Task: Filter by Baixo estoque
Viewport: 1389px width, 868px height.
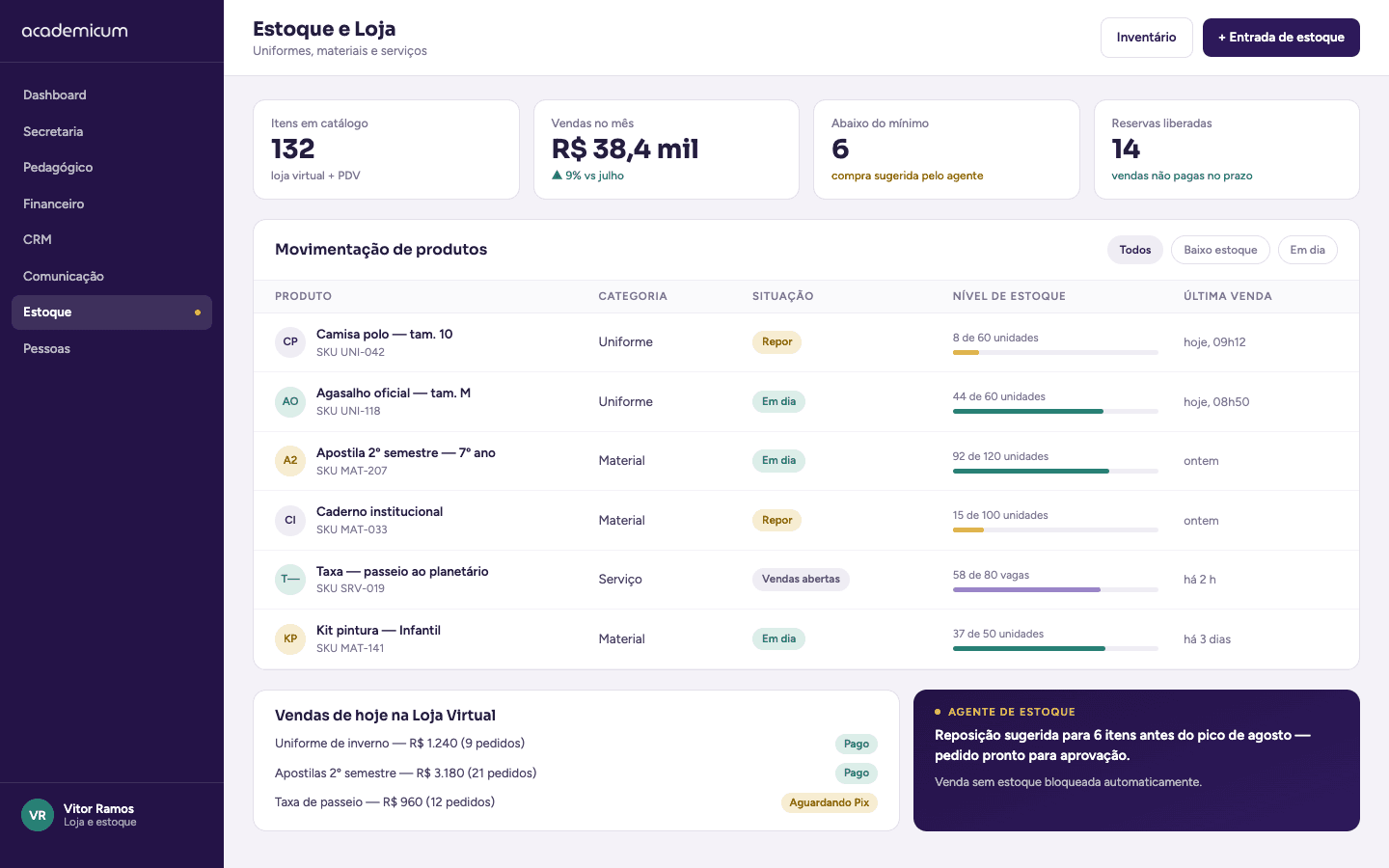Action: (x=1220, y=250)
